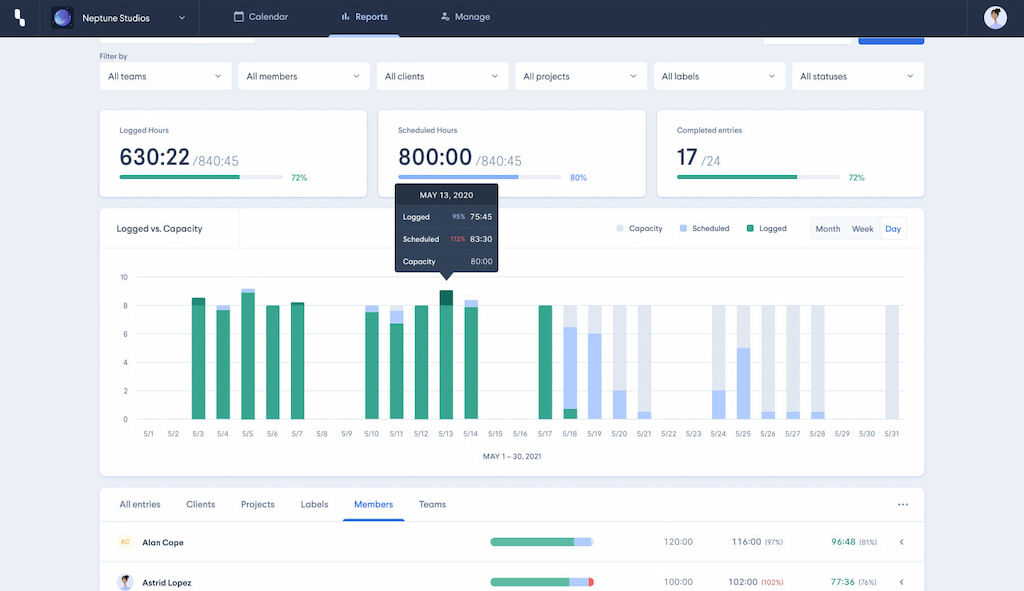Open the ellipsis menu on the entries table
This screenshot has width=1024, height=591.
pos(903,504)
